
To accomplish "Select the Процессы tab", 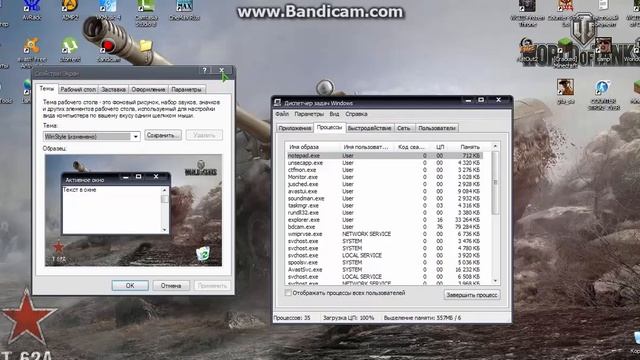I will click(x=329, y=127).
